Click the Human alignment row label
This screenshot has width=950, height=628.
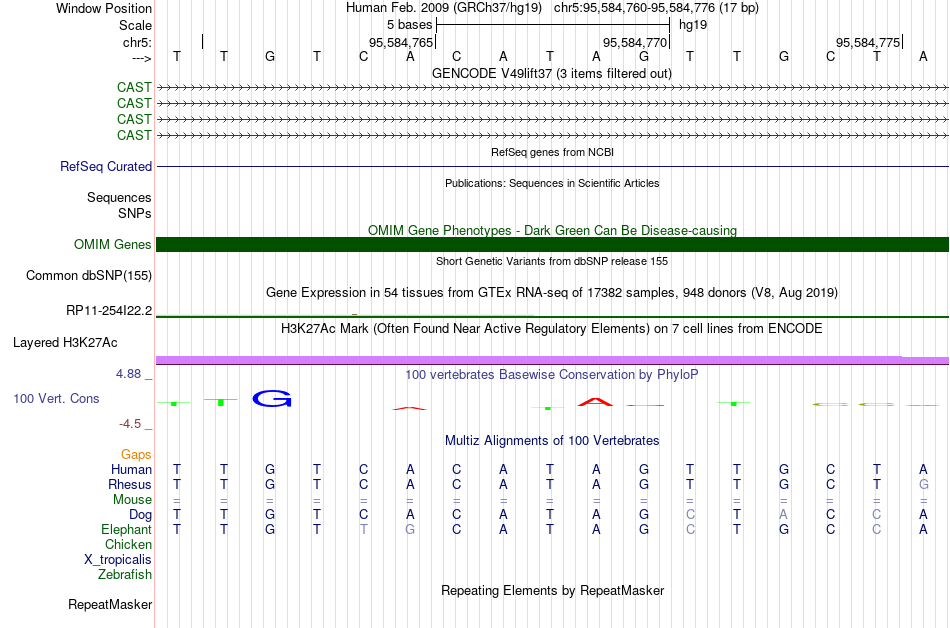click(131, 469)
